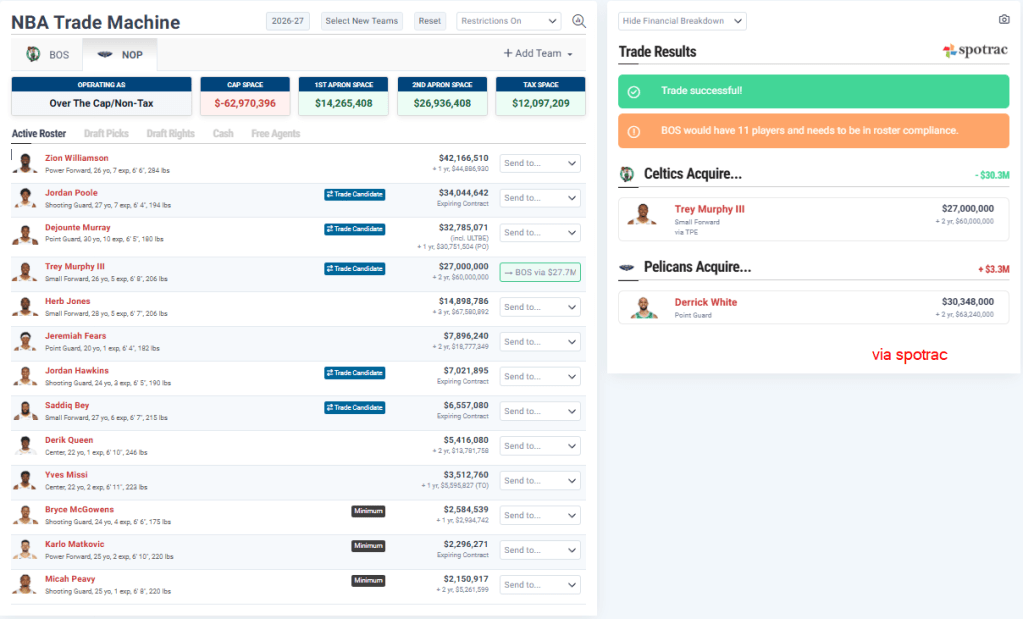The height and width of the screenshot is (619, 1023).
Task: Switch to the NOP team tab
Action: (x=120, y=54)
